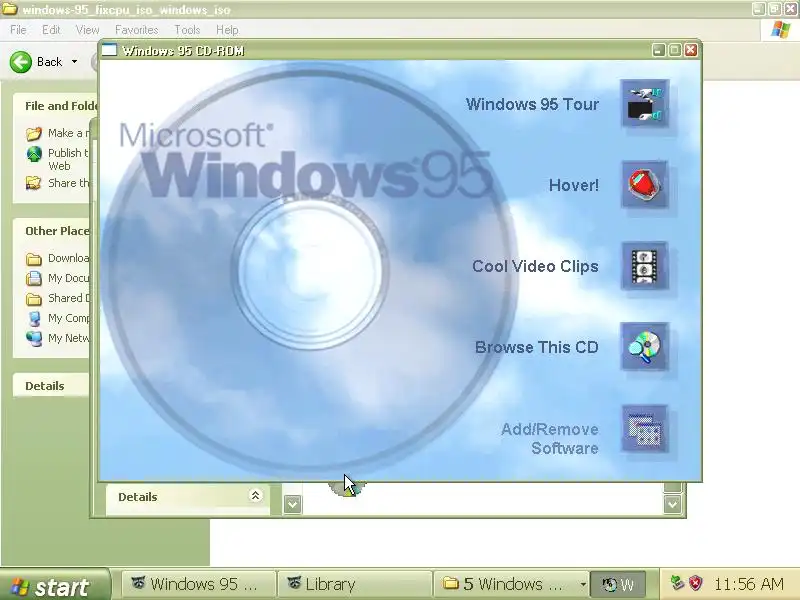800x600 pixels.
Task: Click the left Details panel header
Action: tap(51, 386)
